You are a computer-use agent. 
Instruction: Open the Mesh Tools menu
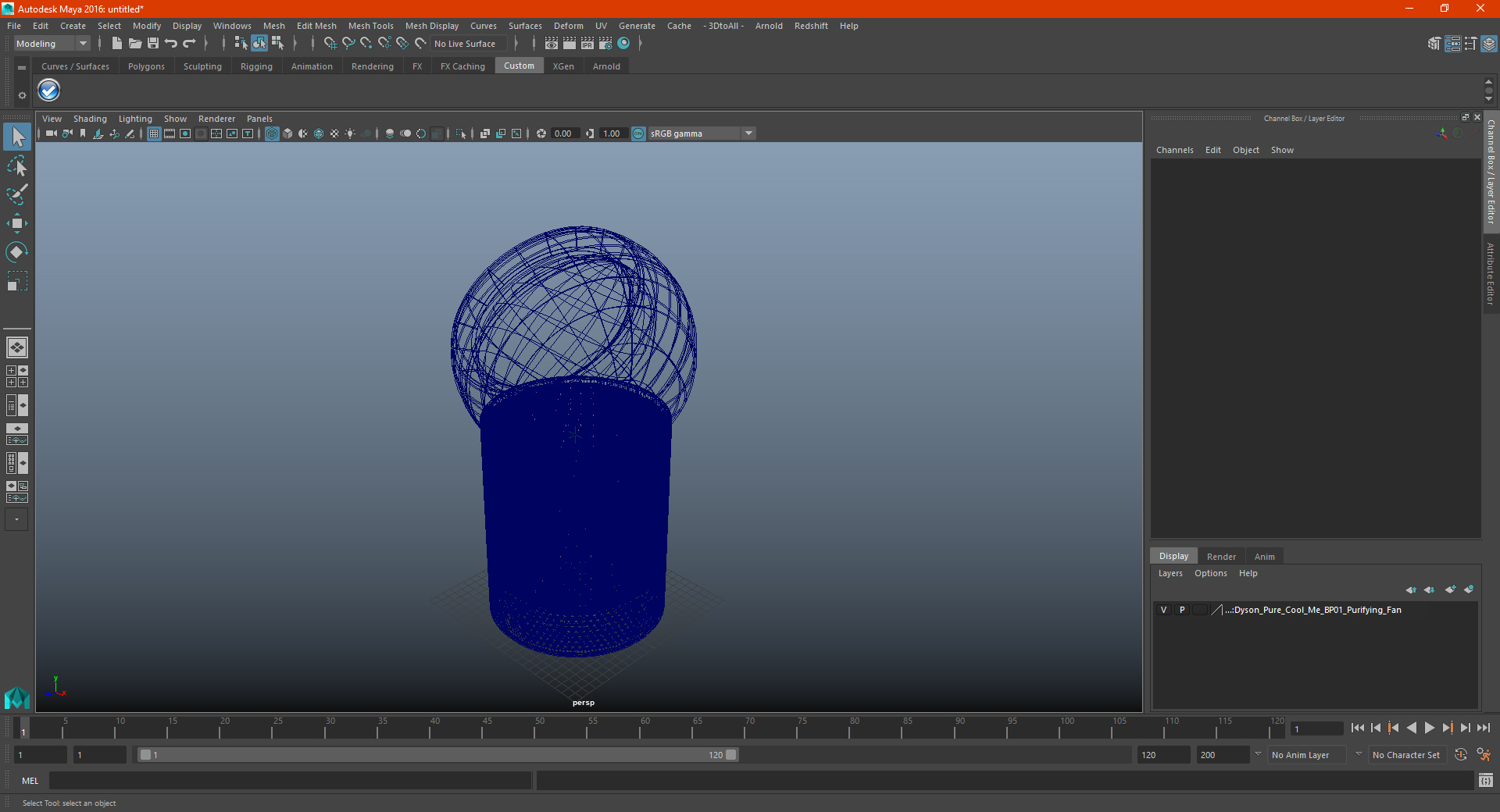(x=370, y=26)
